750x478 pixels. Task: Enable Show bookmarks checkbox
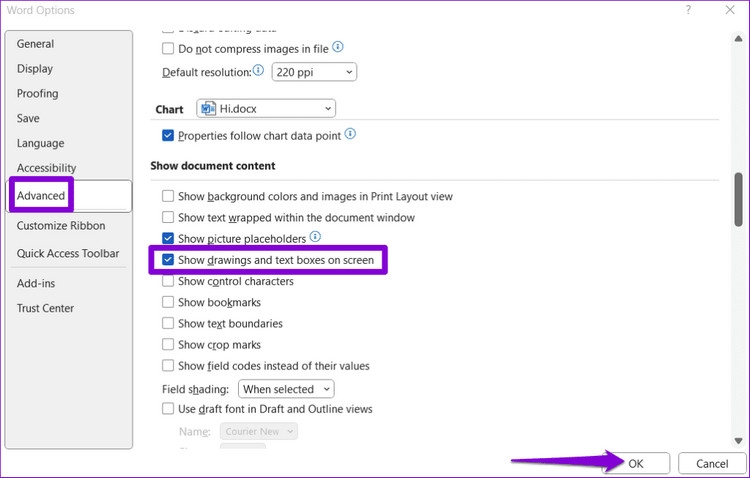168,302
